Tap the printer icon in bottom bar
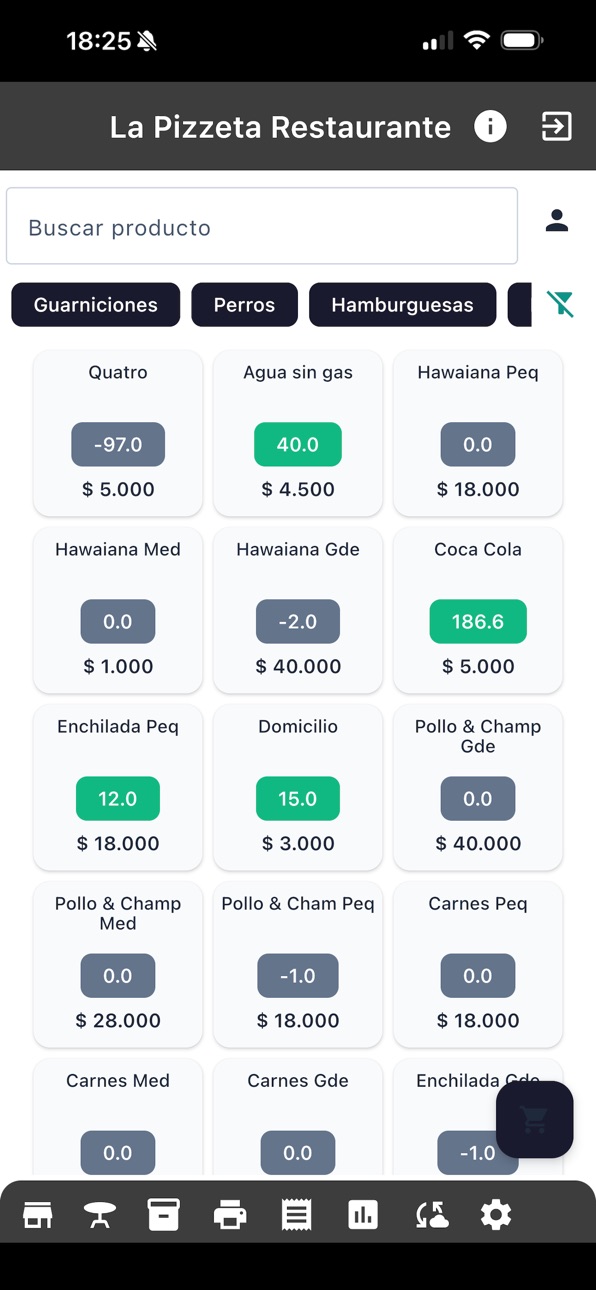Screen dimensions: 596x1290 230,1215
